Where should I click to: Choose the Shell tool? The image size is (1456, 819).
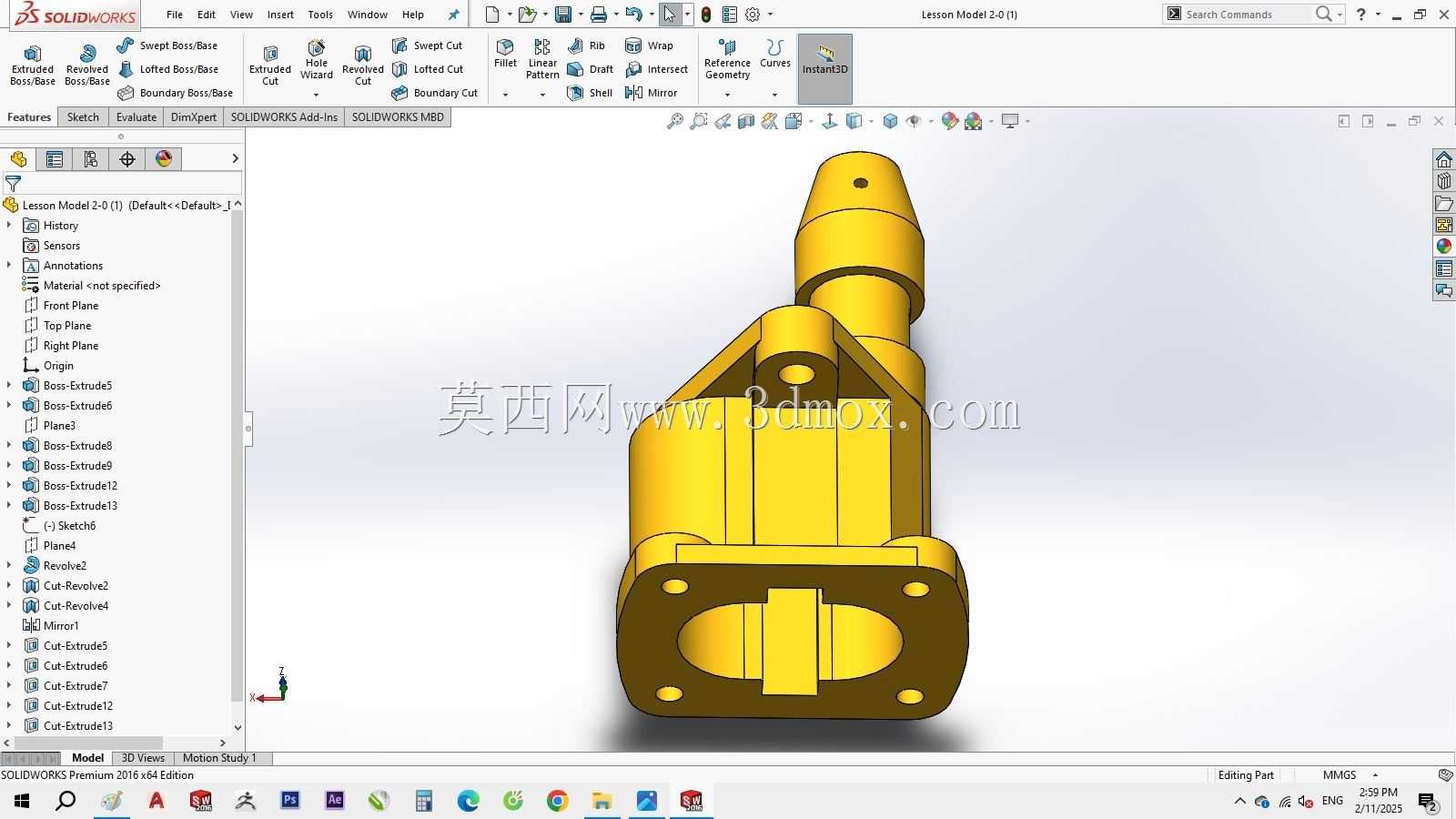(x=590, y=93)
